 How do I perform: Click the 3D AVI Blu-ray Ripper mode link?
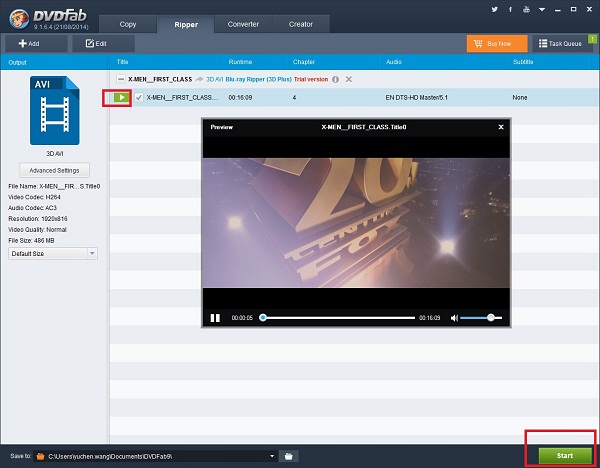[x=249, y=79]
